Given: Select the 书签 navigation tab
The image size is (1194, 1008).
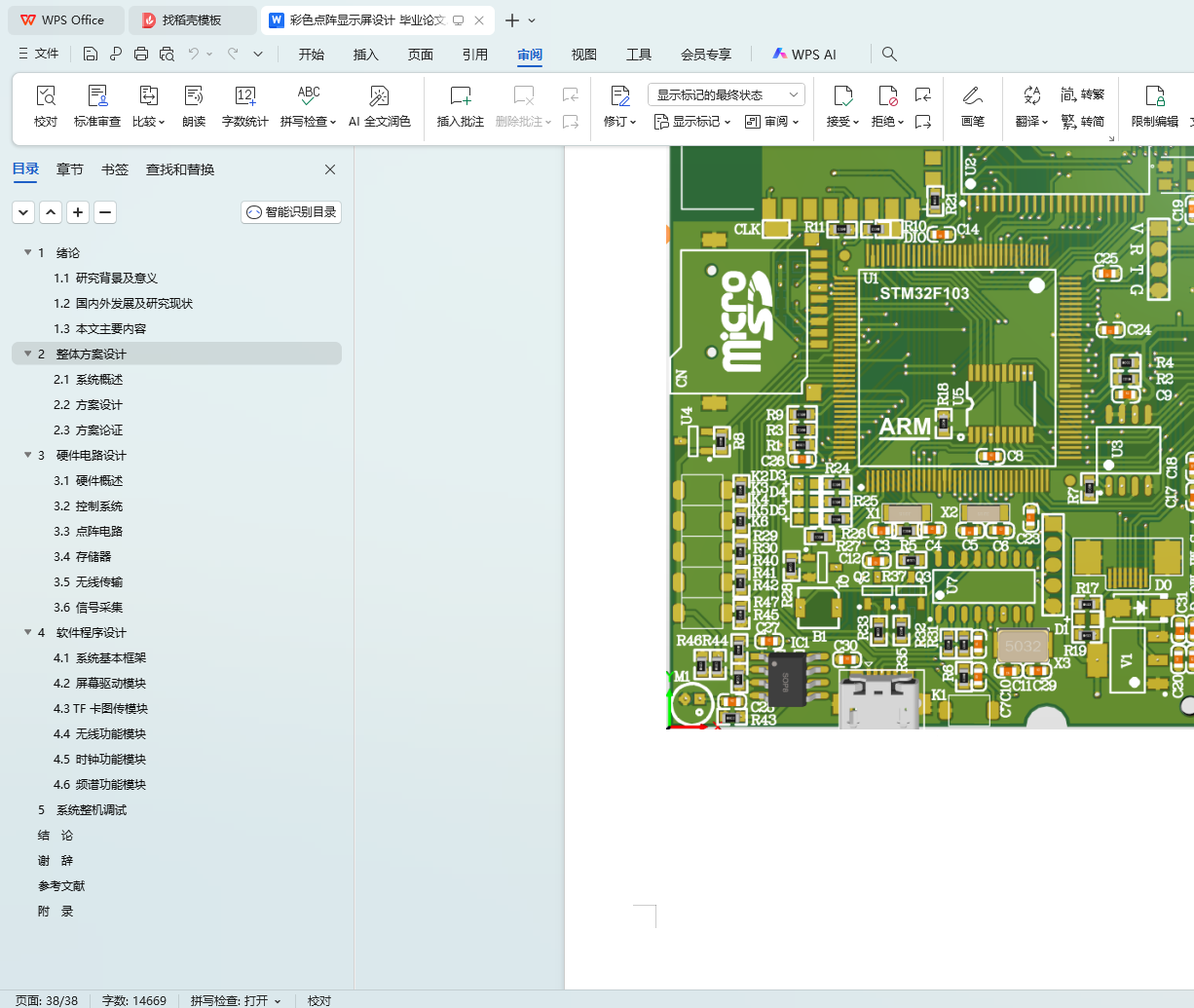Looking at the screenshot, I should coord(115,169).
